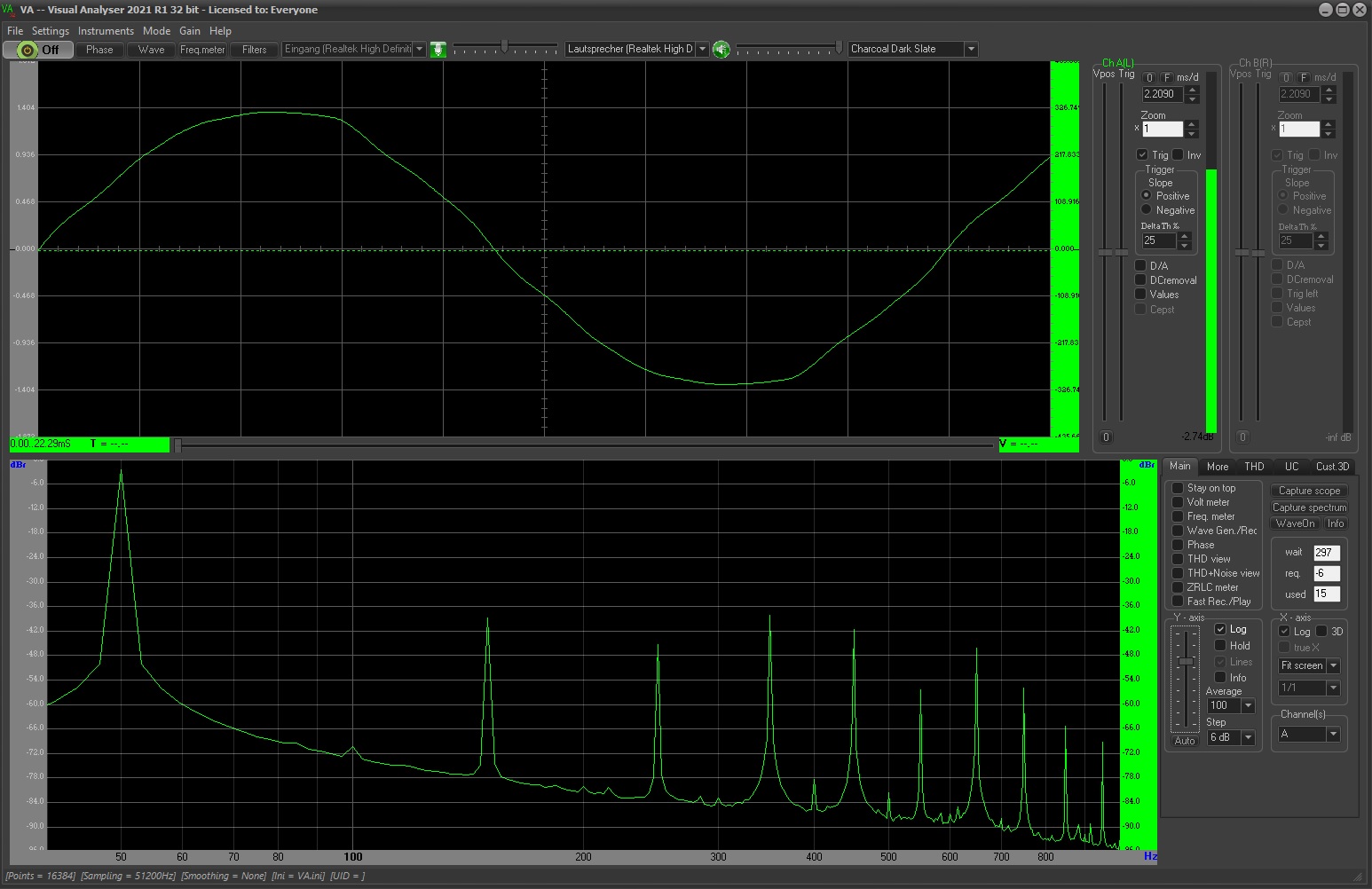
Task: Click the Wave toolbar button
Action: point(152,50)
